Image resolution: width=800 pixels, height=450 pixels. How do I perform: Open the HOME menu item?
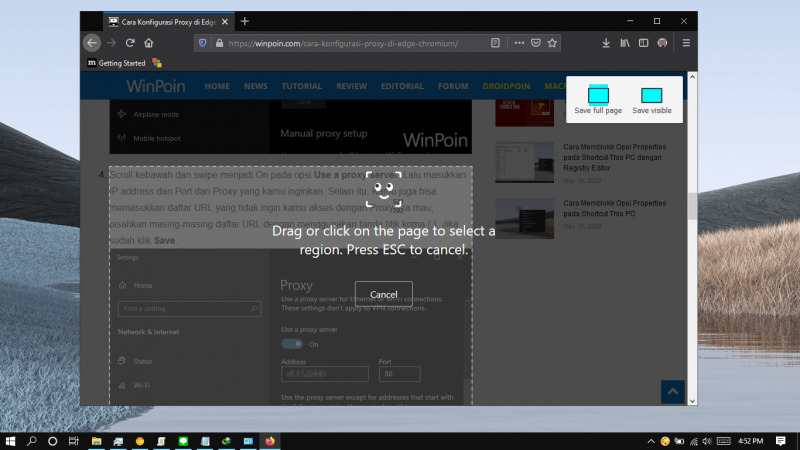pyautogui.click(x=217, y=86)
